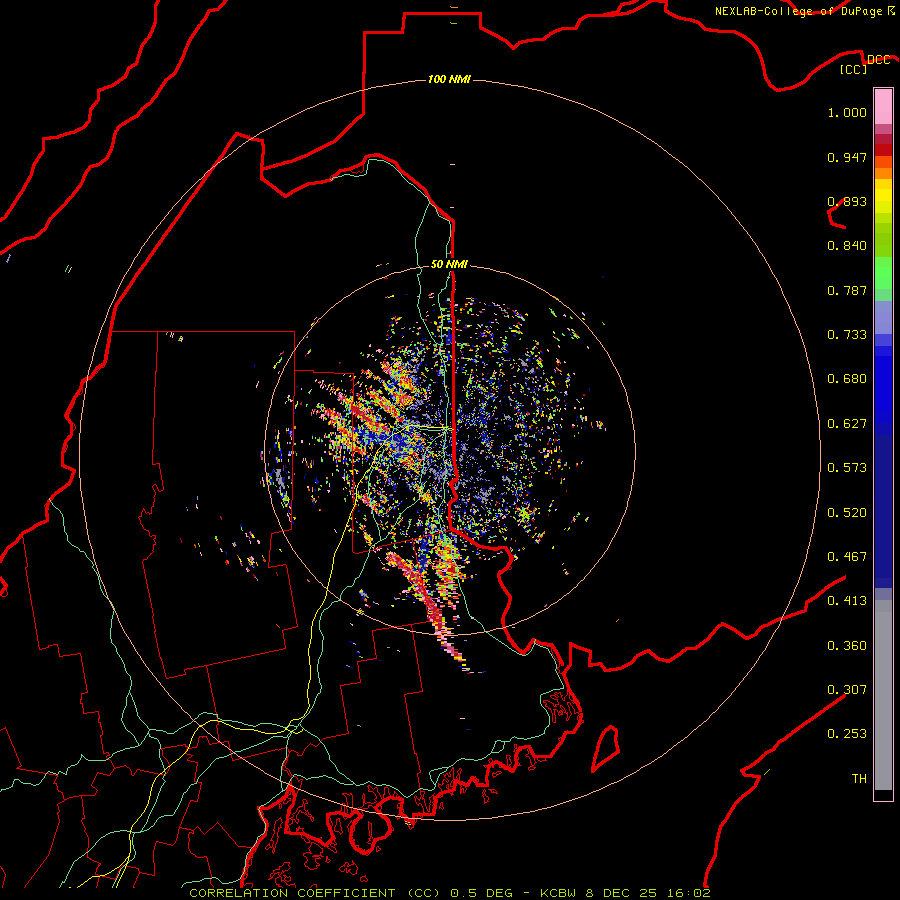900x900 pixels.
Task: Click the 0.413 scale value
Action: coord(847,601)
